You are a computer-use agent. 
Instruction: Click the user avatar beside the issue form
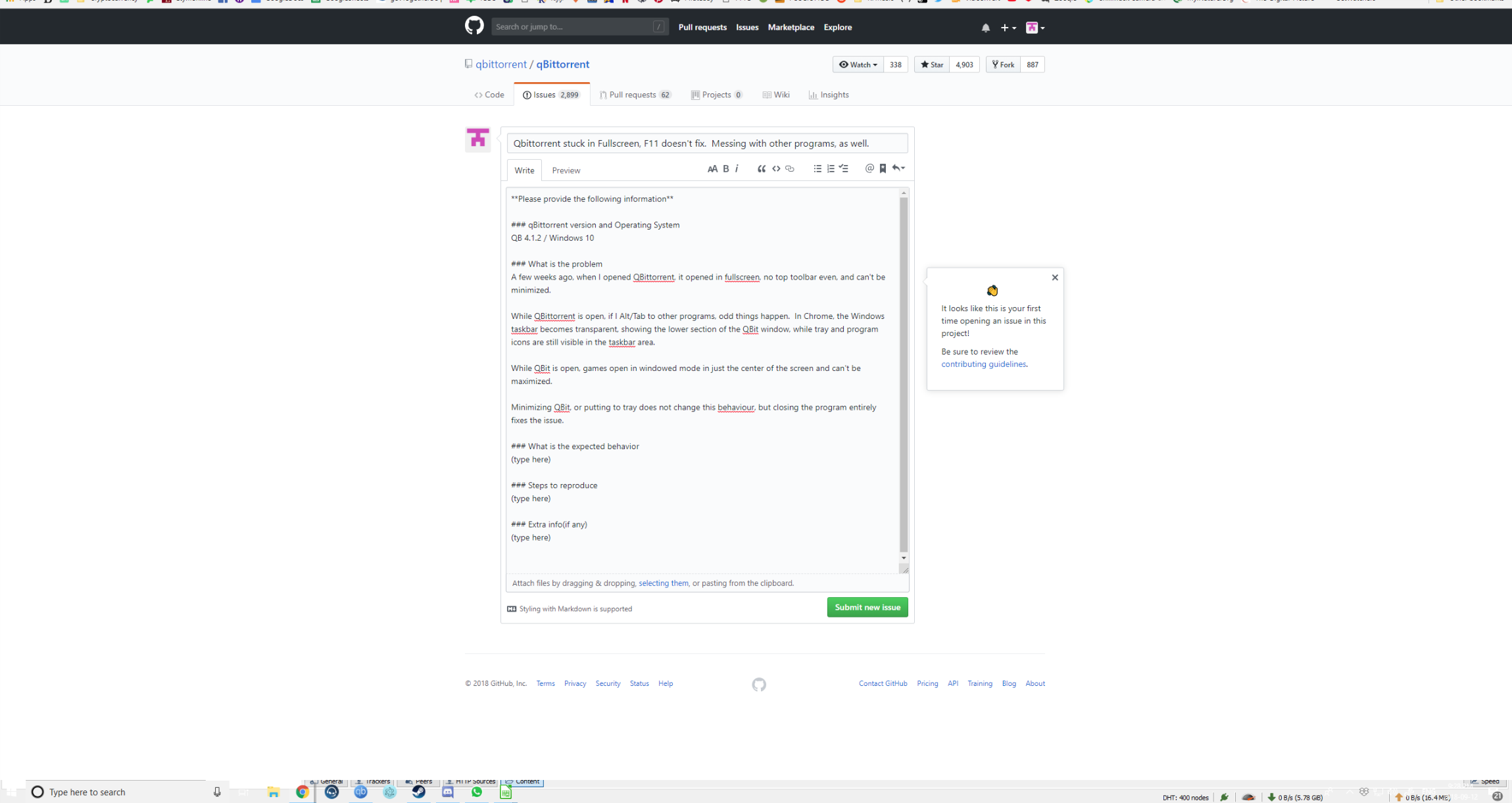(x=478, y=139)
